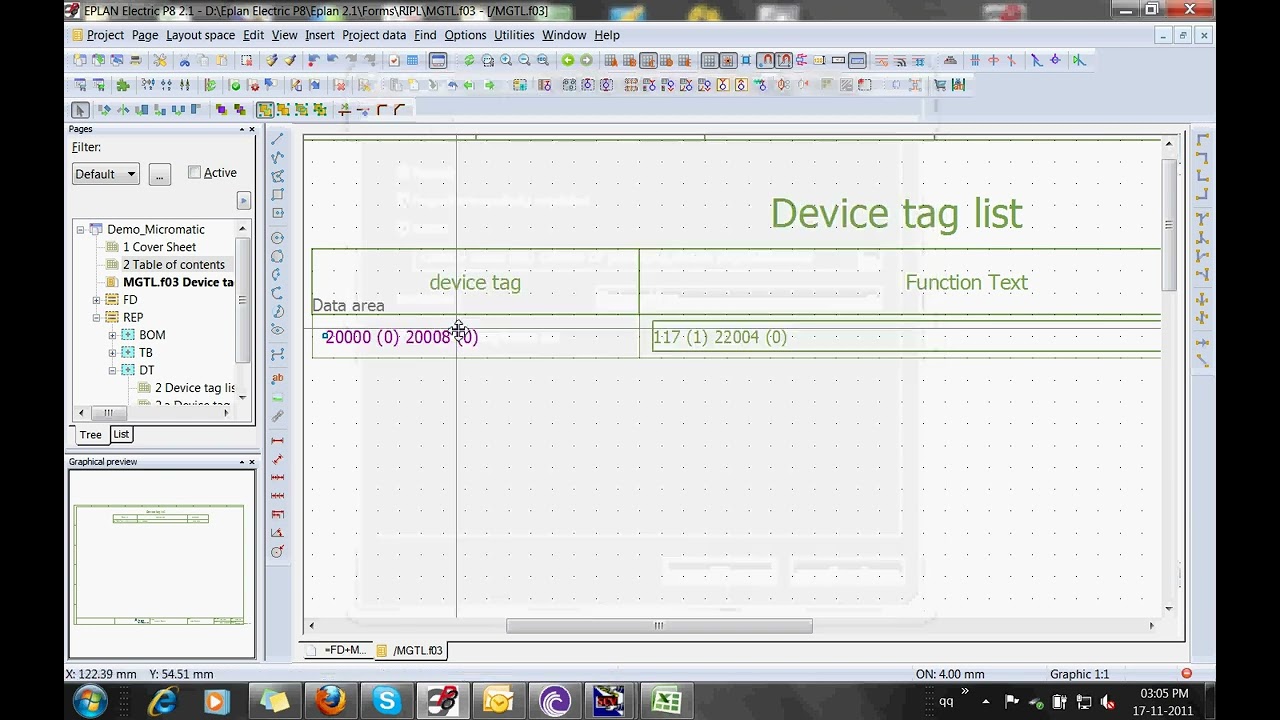Toggle the grid display button
The height and width of the screenshot is (720, 1280).
pyautogui.click(x=709, y=60)
